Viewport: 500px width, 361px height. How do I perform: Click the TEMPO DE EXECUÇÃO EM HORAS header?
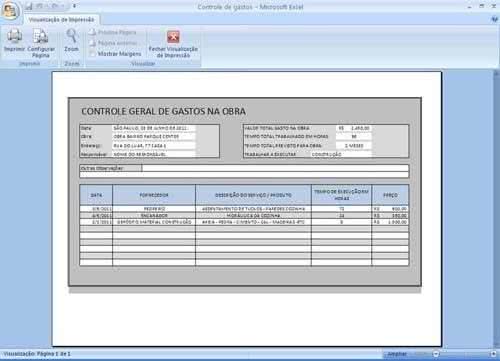[341, 195]
